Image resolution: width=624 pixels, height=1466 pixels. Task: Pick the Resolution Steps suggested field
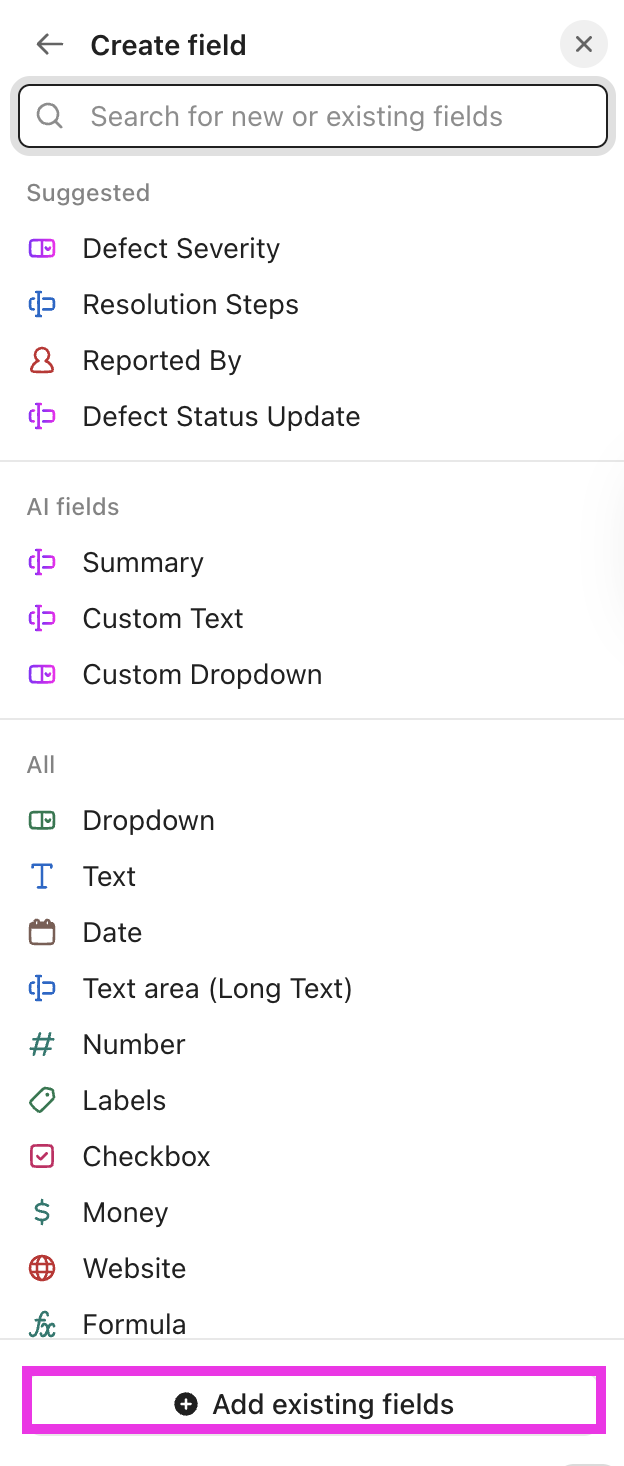(190, 304)
